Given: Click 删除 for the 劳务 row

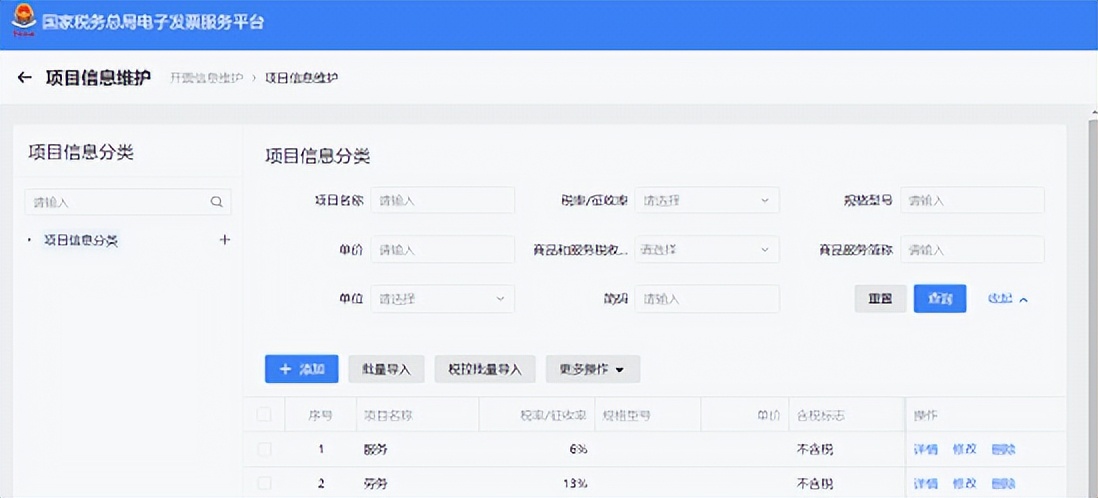Looking at the screenshot, I should (x=1003, y=483).
